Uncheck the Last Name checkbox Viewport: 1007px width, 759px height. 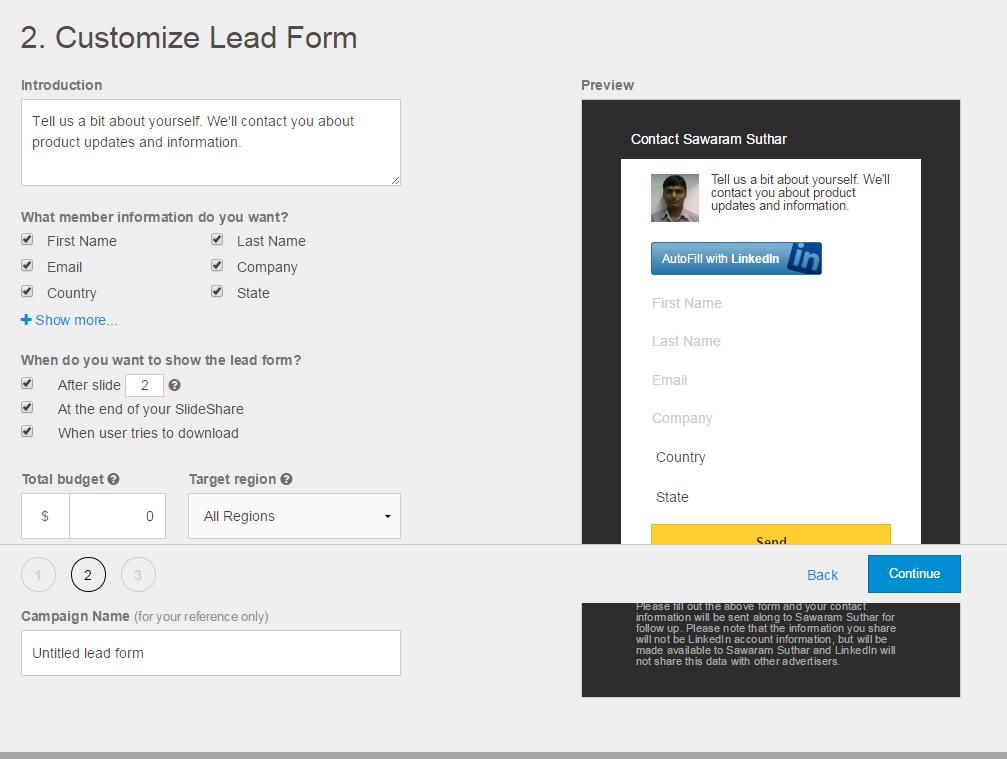[x=217, y=240]
